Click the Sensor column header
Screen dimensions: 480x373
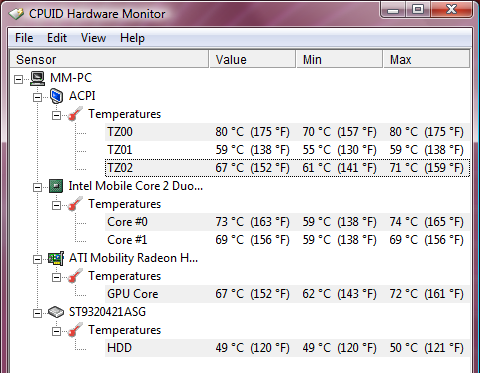[109, 59]
